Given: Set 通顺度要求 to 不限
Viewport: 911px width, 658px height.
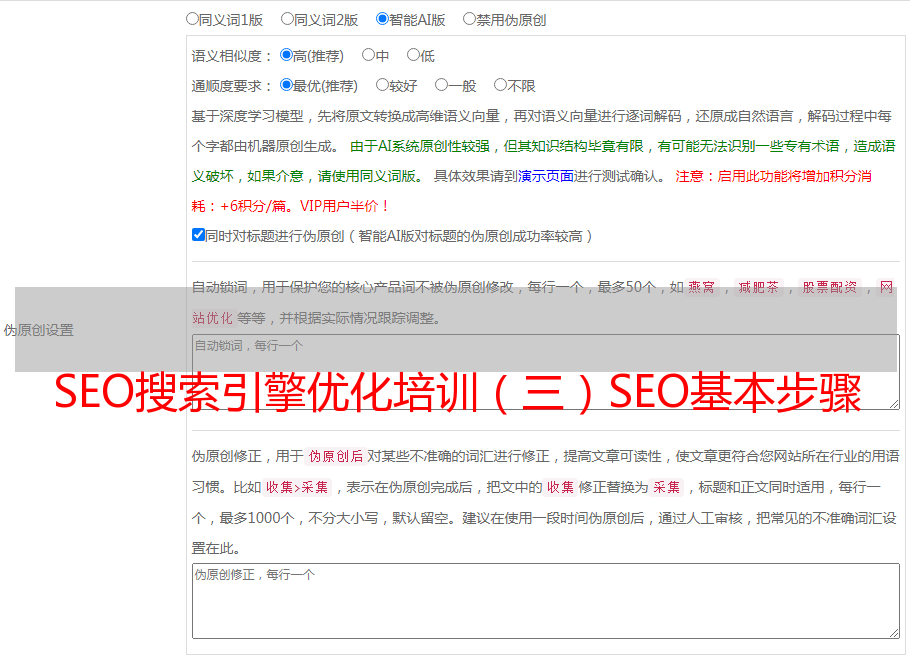Looking at the screenshot, I should point(500,85).
